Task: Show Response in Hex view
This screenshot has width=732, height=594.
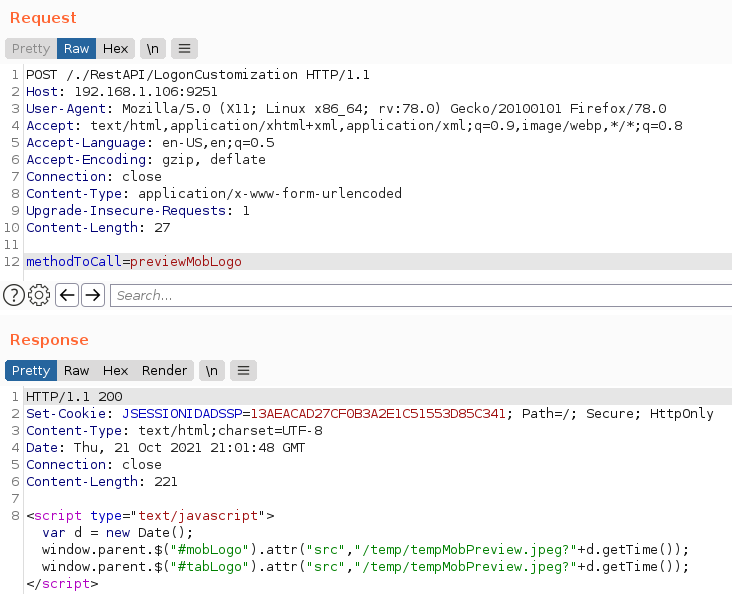Action: [116, 370]
